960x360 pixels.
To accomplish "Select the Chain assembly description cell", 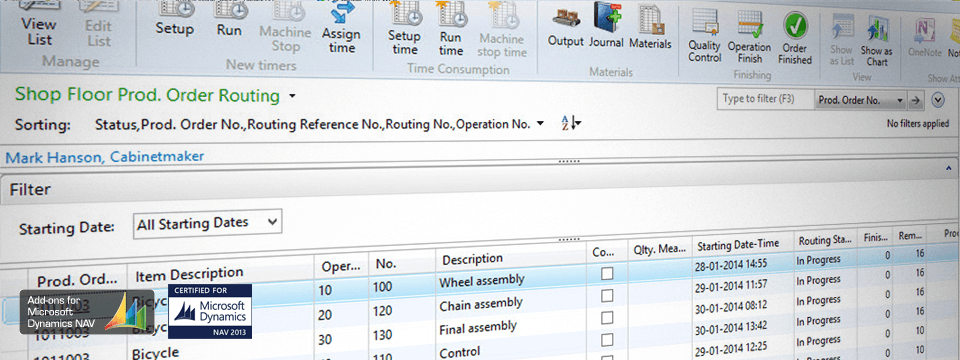I will point(481,304).
